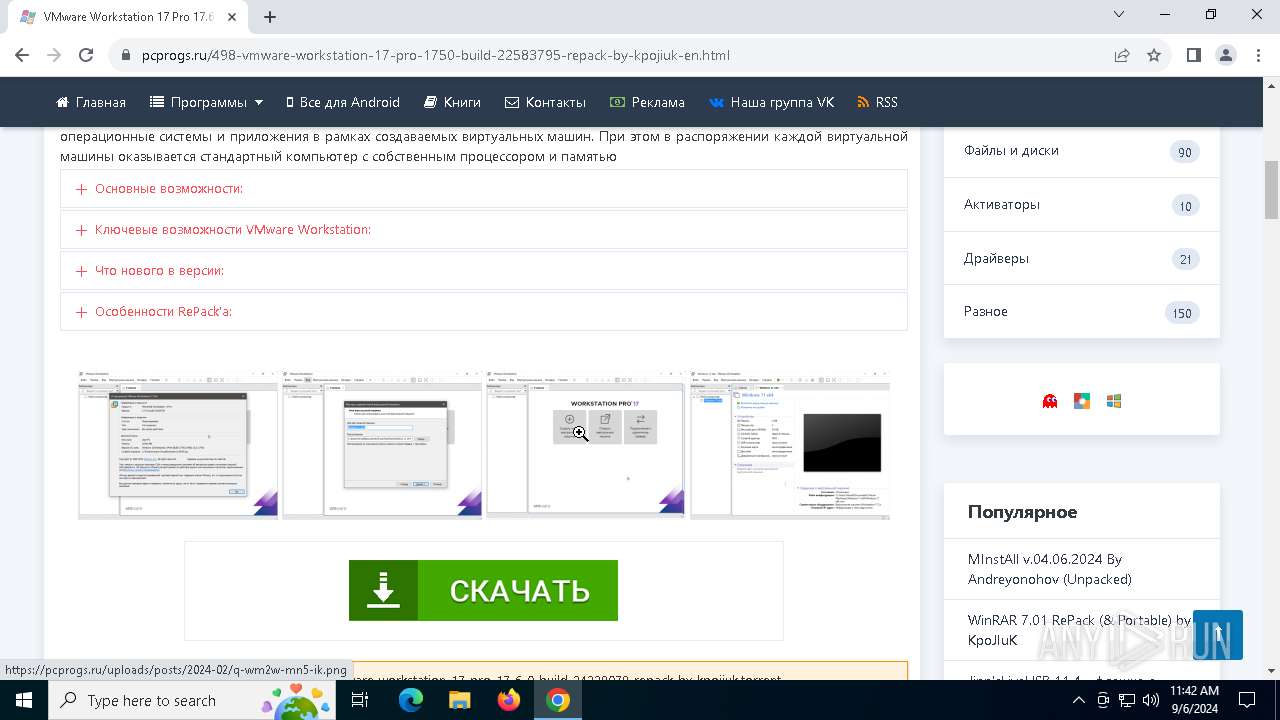Click the Windows logo icon in the sidebar widget

(x=1114, y=401)
